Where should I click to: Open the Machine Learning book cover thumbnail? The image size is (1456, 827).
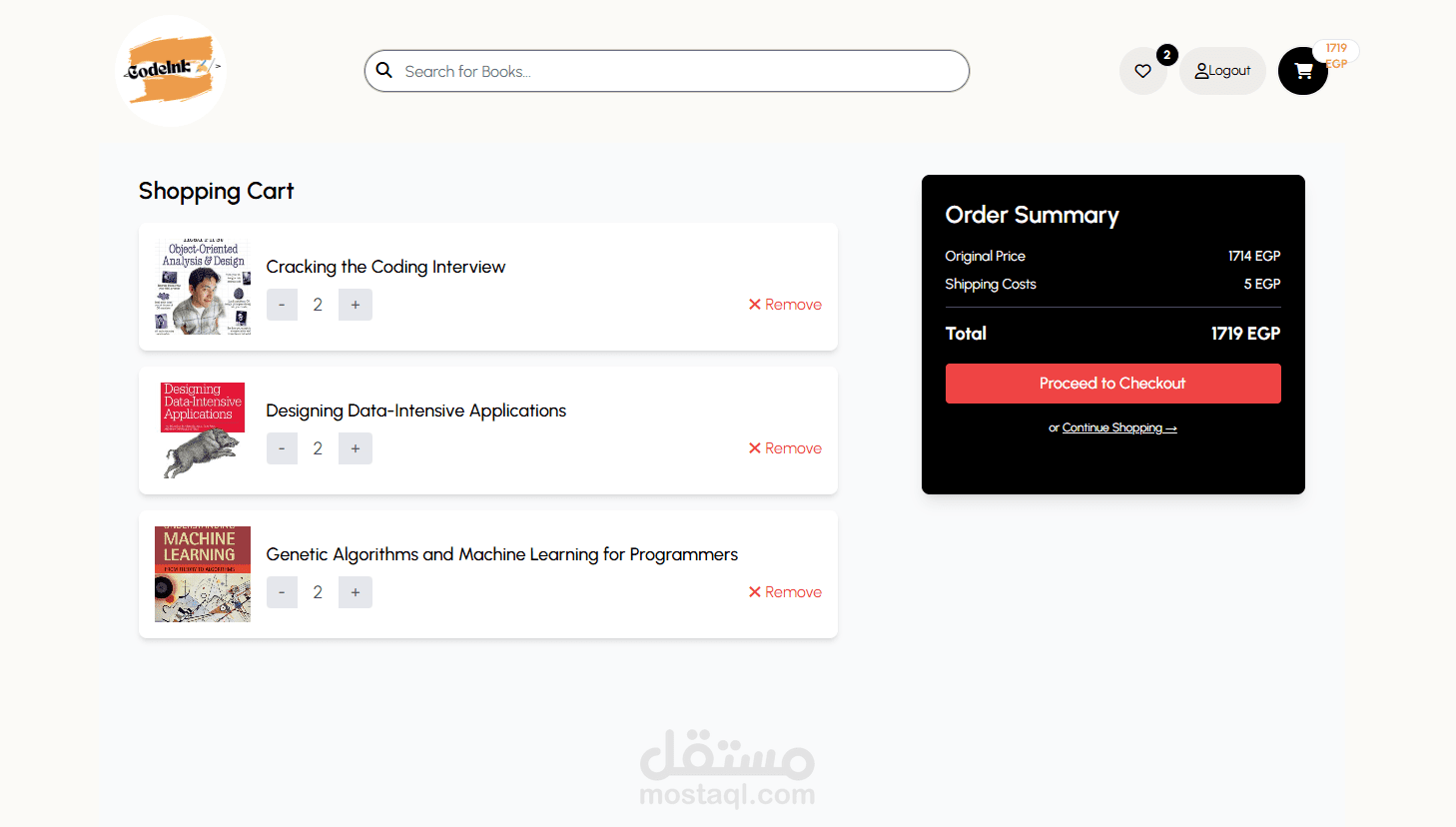click(x=203, y=574)
